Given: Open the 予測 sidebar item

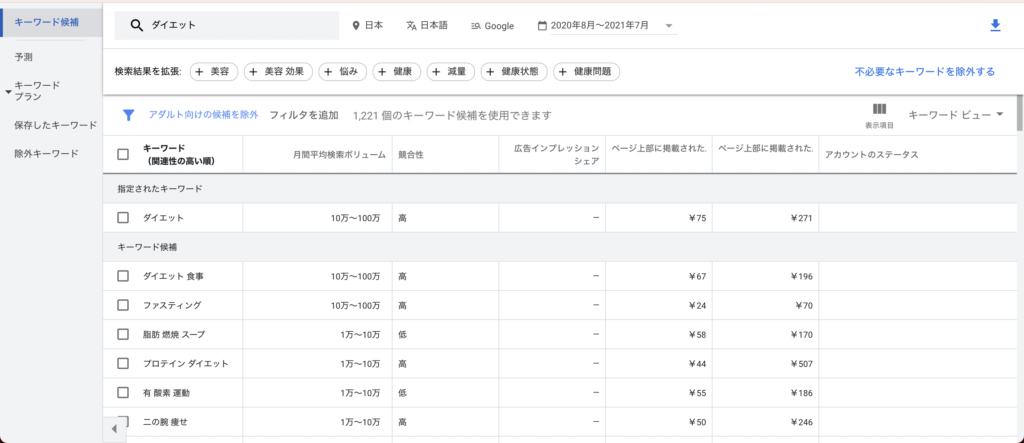Looking at the screenshot, I should pos(24,57).
